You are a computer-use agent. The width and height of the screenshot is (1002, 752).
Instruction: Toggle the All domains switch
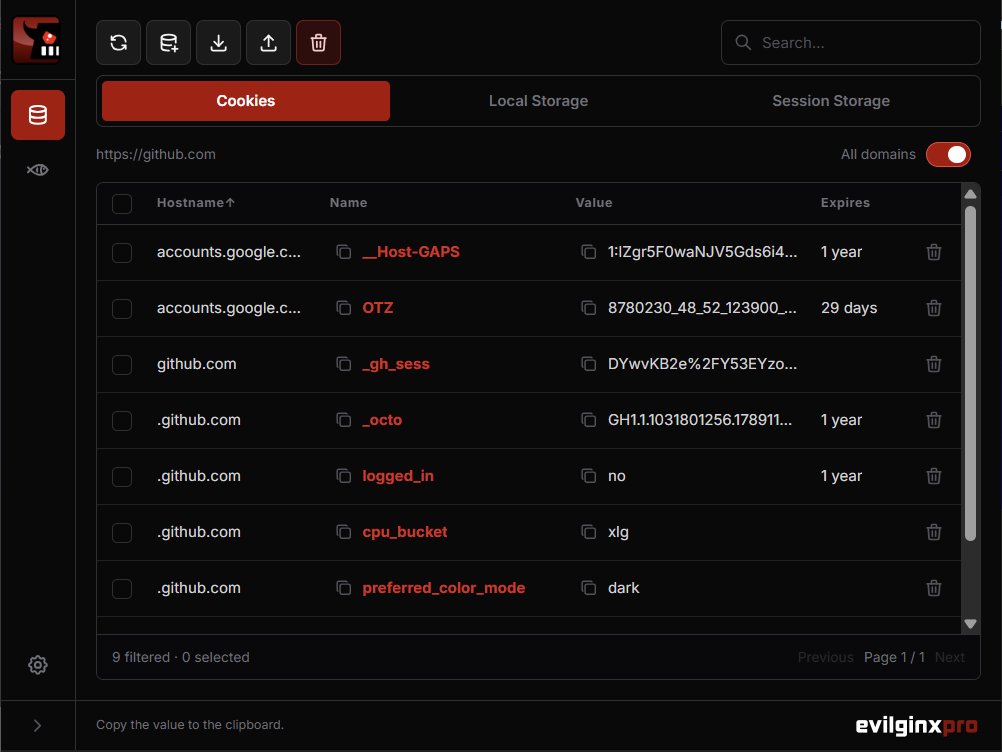(x=948, y=155)
